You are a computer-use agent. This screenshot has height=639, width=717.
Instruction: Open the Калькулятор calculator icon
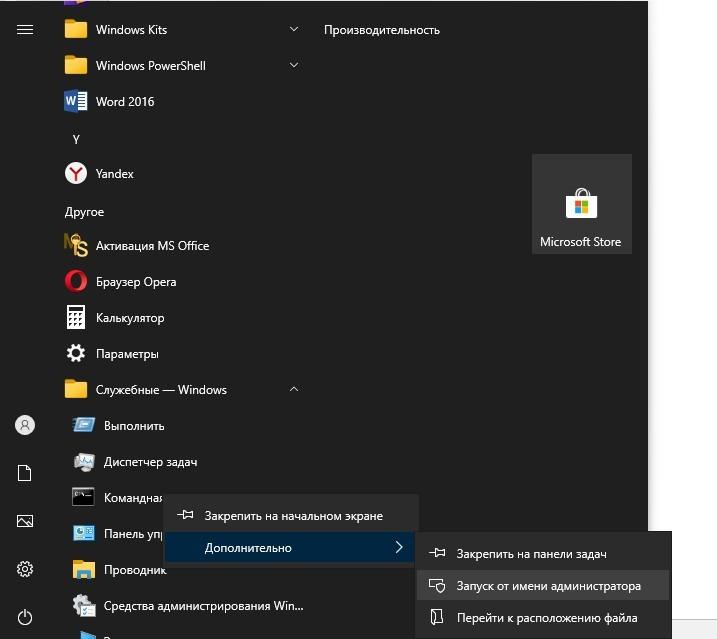coord(76,317)
